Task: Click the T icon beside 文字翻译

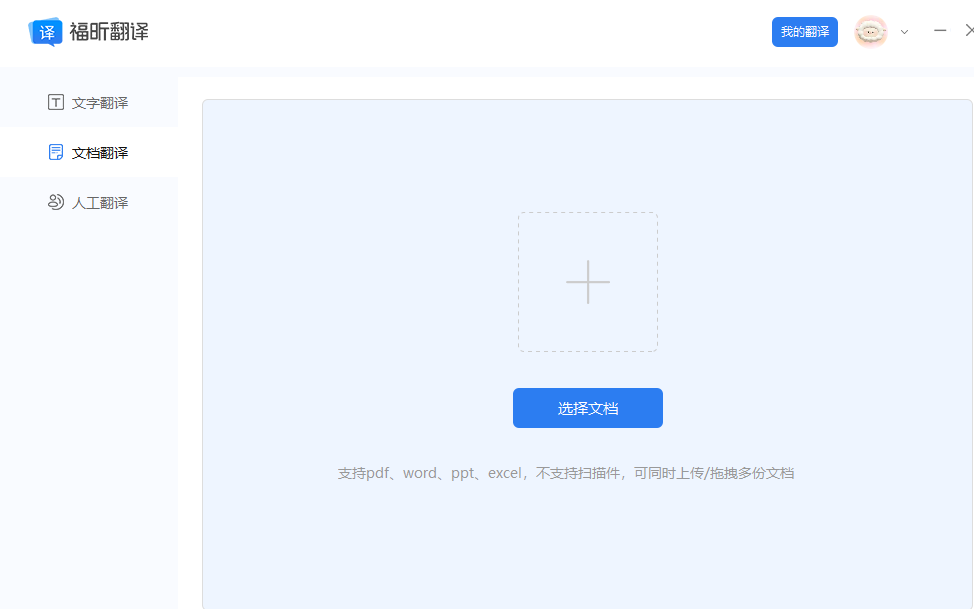Action: (x=55, y=102)
